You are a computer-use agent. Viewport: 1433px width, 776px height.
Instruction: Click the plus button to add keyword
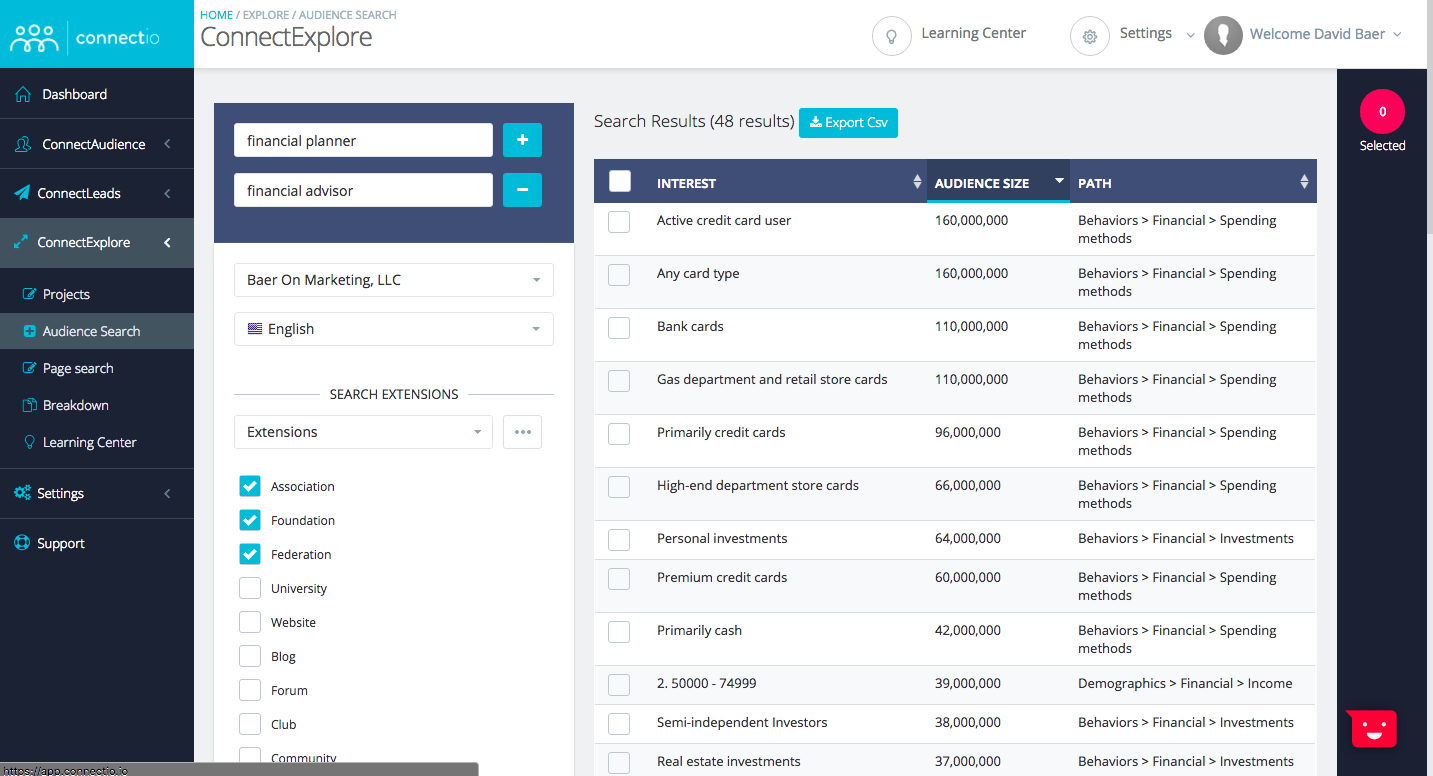[522, 141]
